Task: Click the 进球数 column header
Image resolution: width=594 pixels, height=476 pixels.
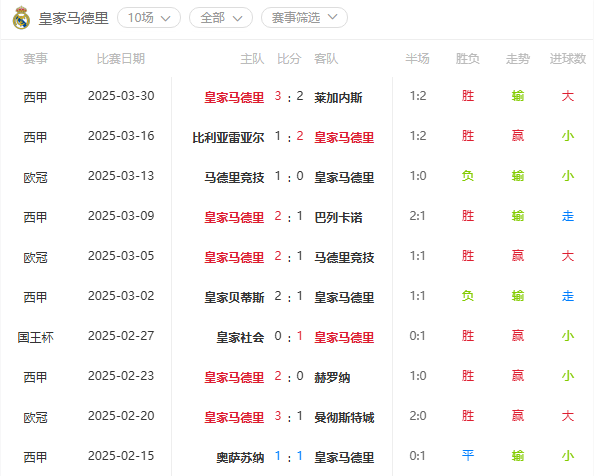Action: (x=567, y=59)
